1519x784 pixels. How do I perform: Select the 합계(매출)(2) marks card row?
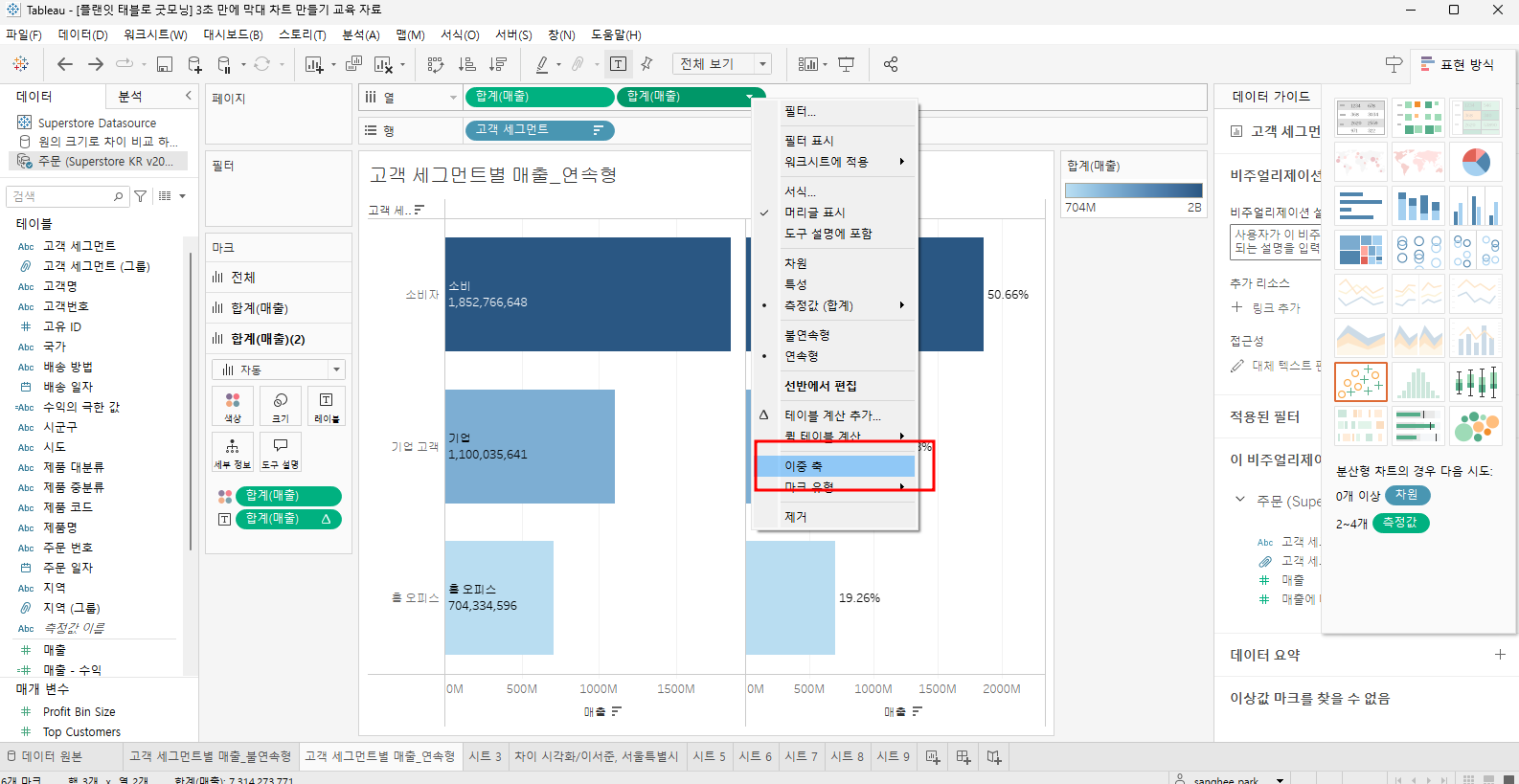click(279, 339)
